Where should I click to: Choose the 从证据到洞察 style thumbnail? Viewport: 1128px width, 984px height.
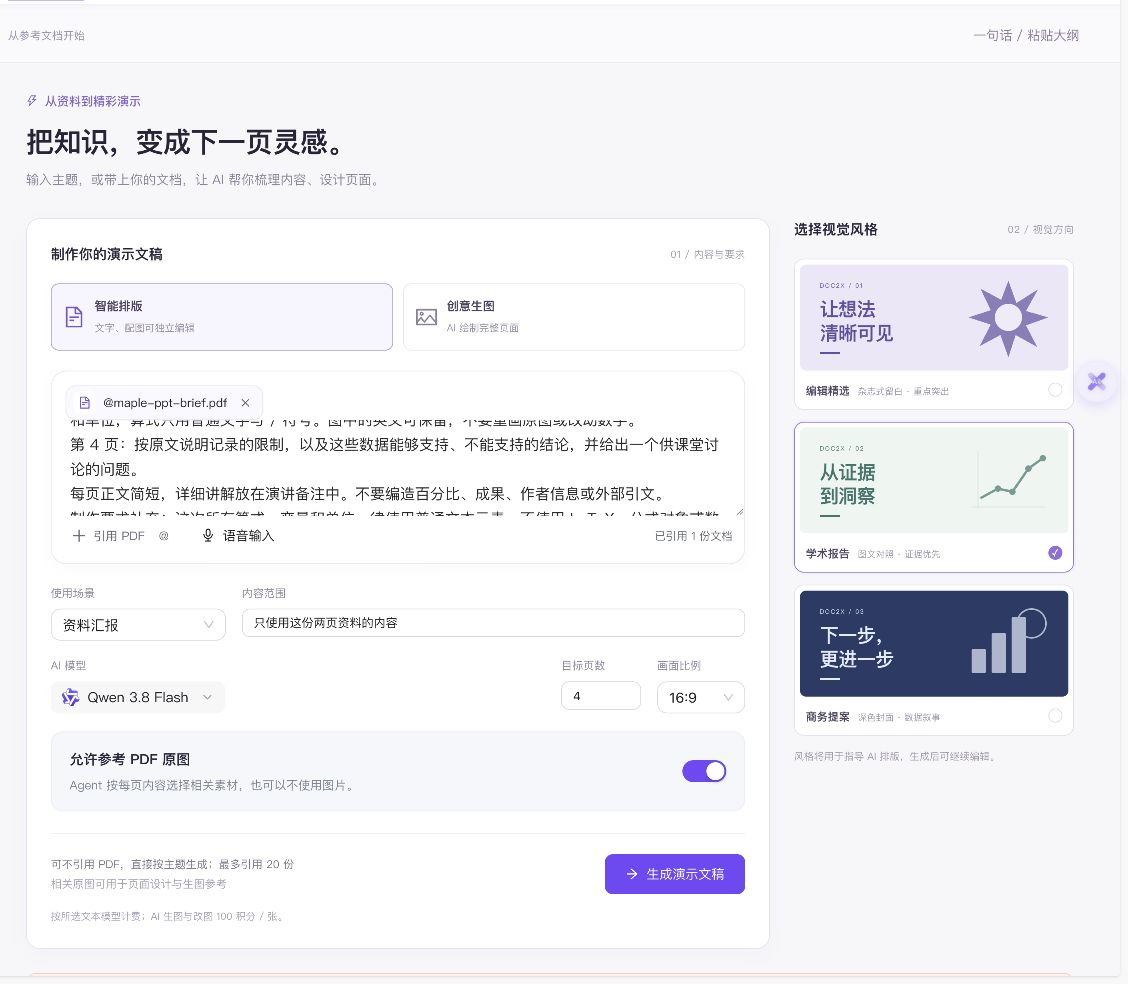934,480
